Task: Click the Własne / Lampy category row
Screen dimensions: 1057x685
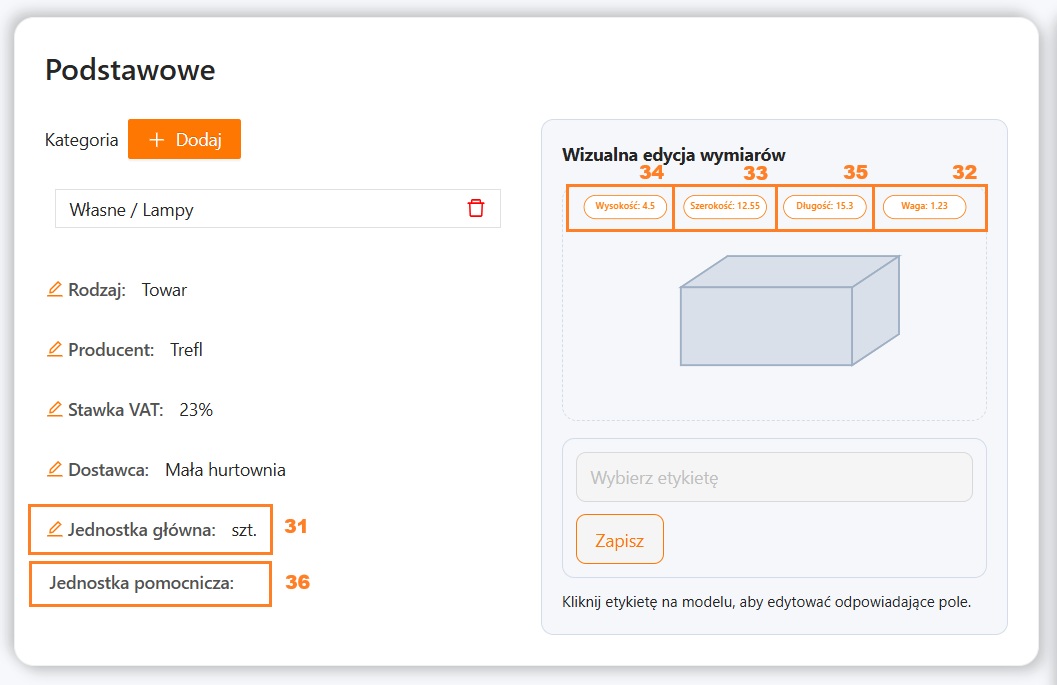Action: coord(260,209)
